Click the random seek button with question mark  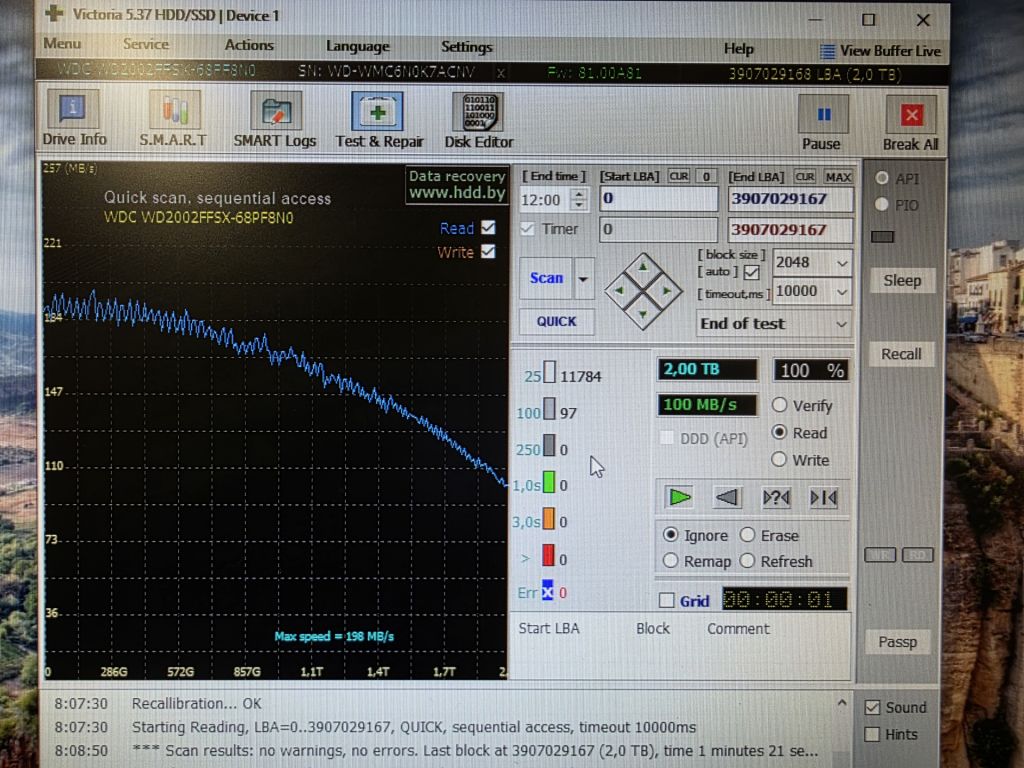click(776, 498)
